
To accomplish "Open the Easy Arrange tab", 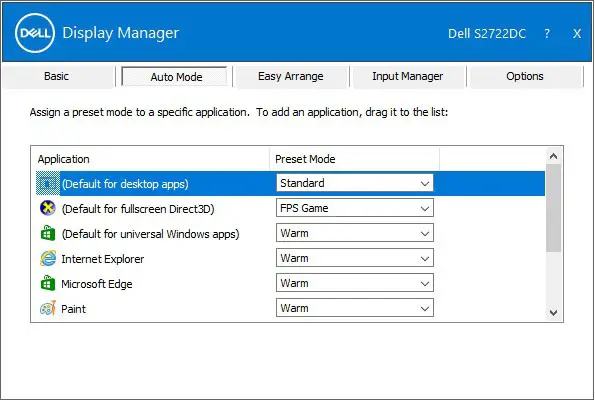I will click(x=291, y=77).
